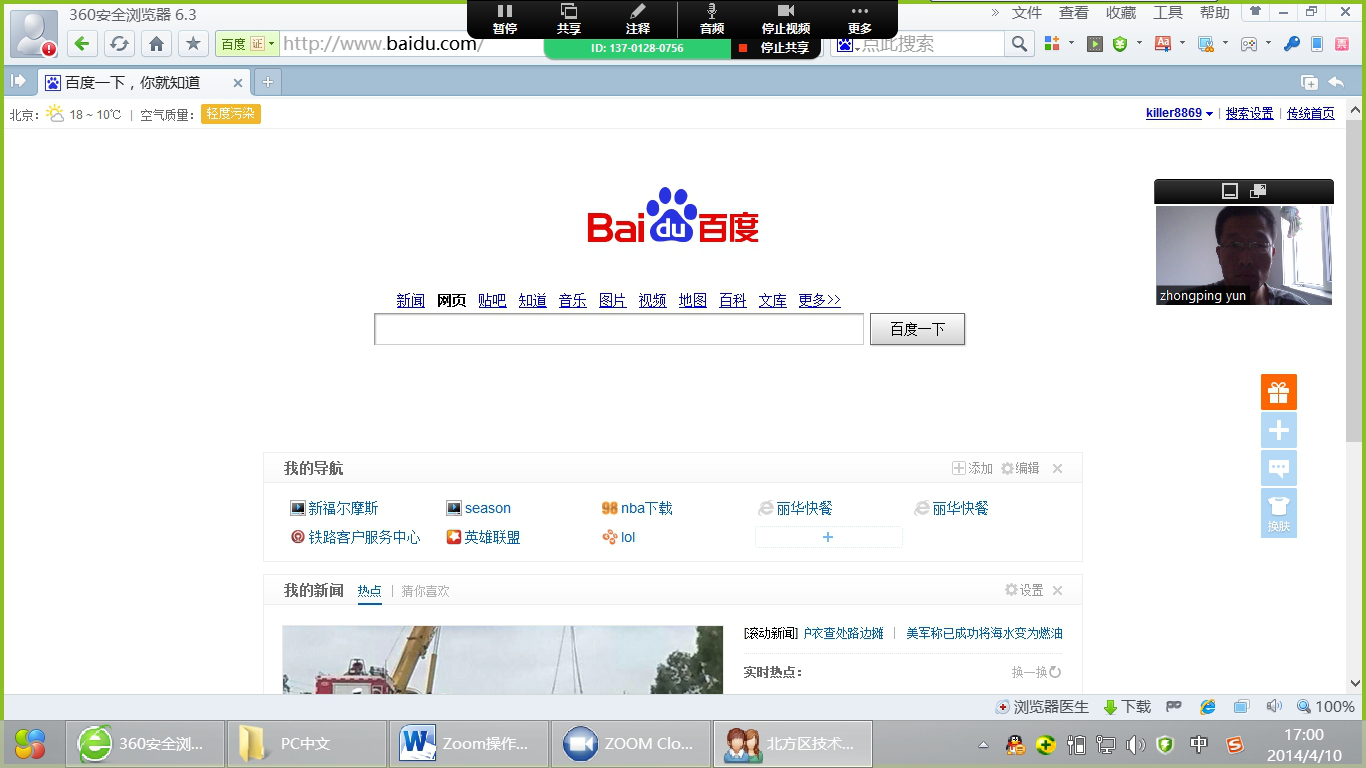The height and width of the screenshot is (768, 1366).
Task: Toggle the sidebar arrow beside tabs
Action: (18, 81)
